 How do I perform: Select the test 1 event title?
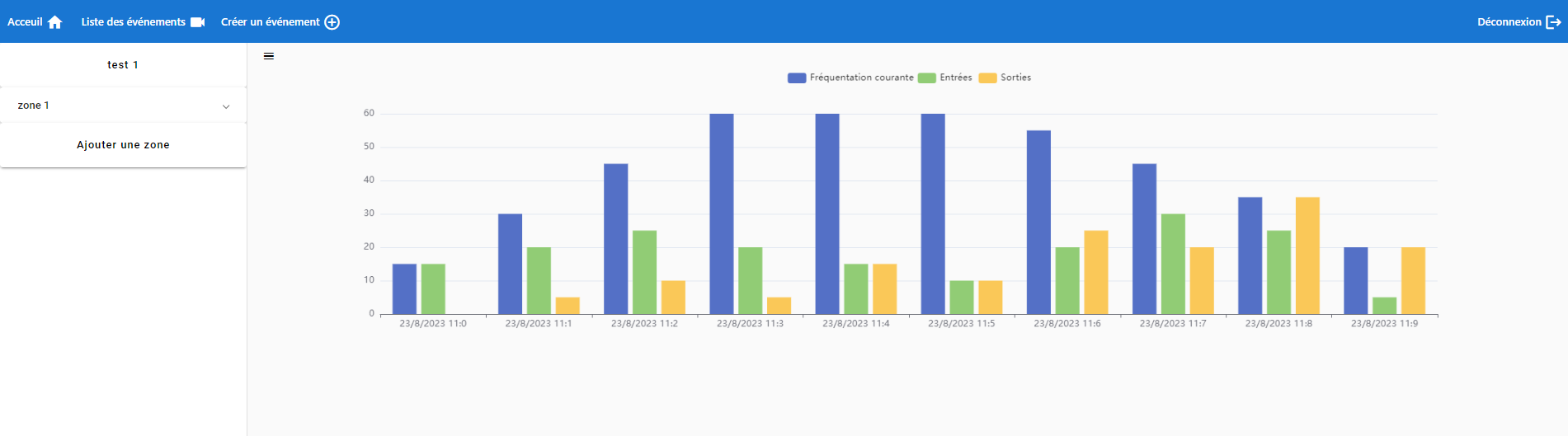pos(123,65)
